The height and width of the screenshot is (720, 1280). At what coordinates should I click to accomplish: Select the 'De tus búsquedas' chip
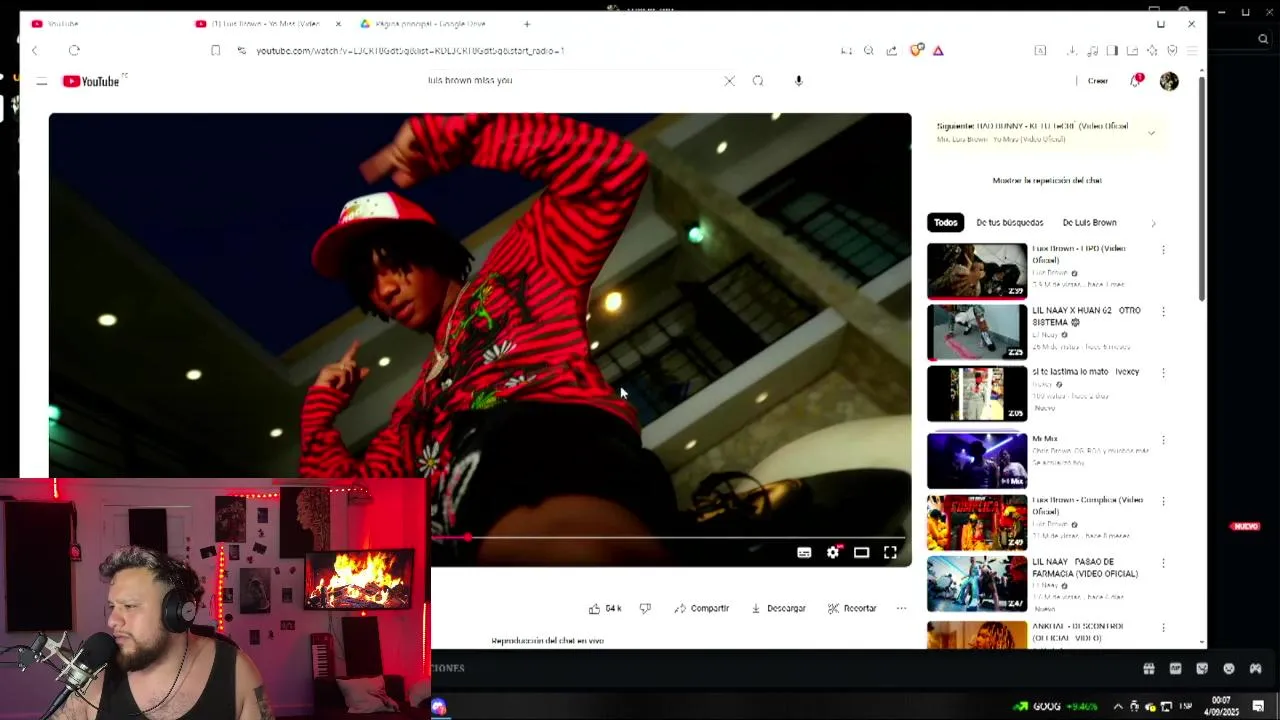click(x=1009, y=223)
